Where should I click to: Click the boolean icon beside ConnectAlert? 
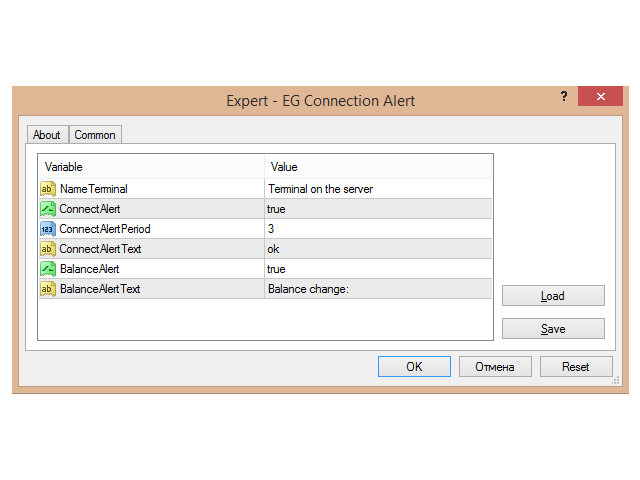[x=48, y=209]
